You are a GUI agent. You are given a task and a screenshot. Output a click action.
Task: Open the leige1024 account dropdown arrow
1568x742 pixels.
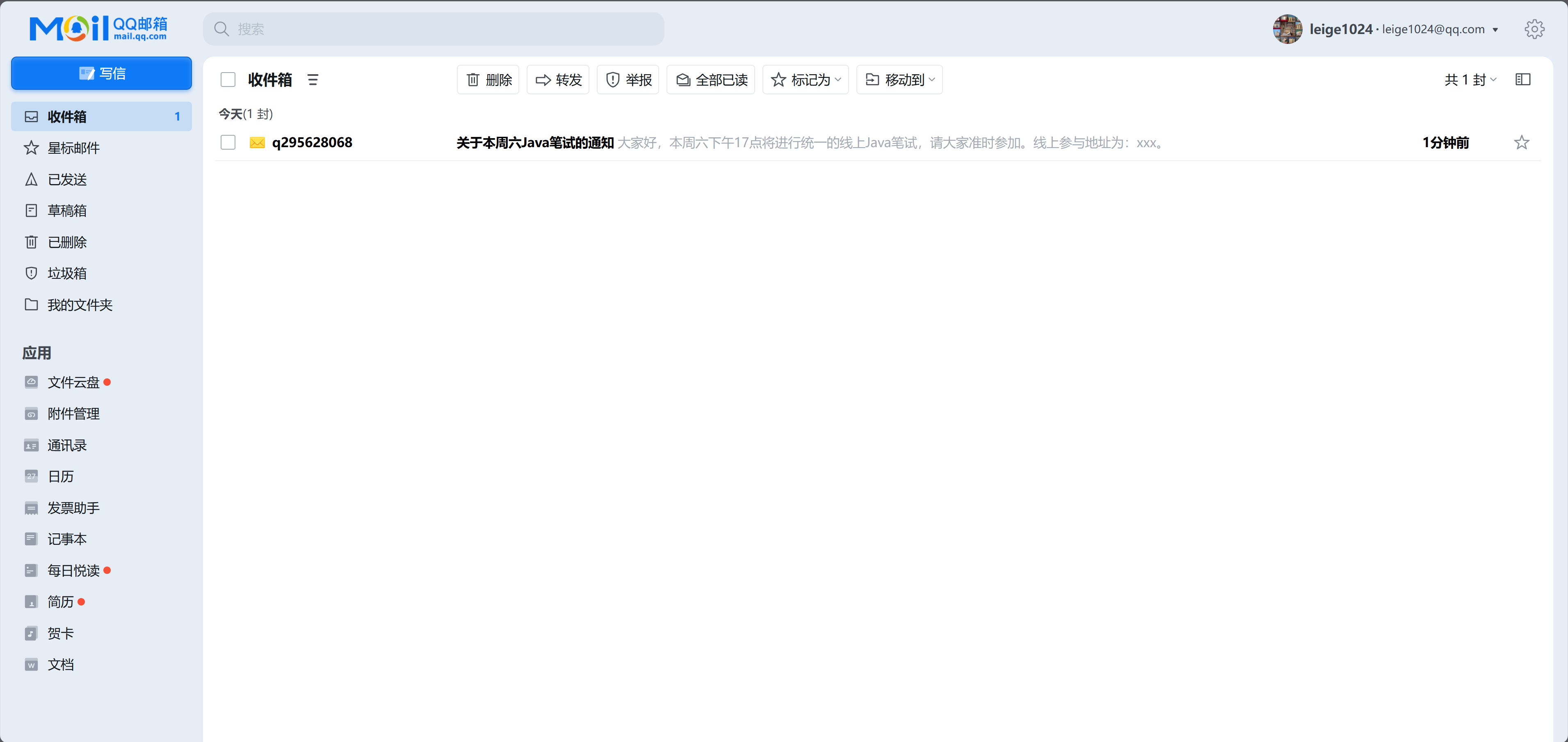[x=1495, y=30]
